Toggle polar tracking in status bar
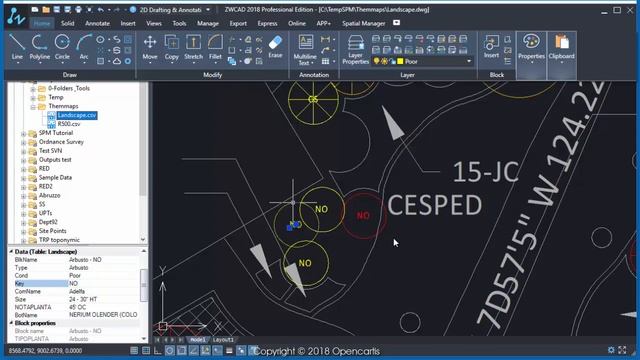This screenshot has width=640, height=360. click(169, 350)
